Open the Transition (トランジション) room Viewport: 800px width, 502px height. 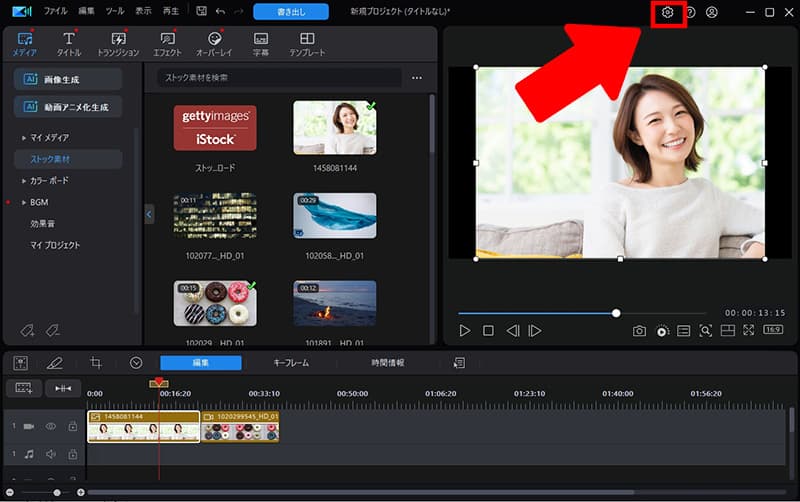coord(118,43)
